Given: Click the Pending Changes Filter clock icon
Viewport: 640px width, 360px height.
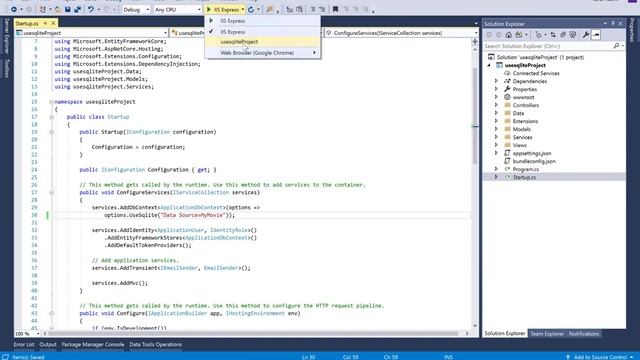Looking at the screenshot, I should pos(538,35).
